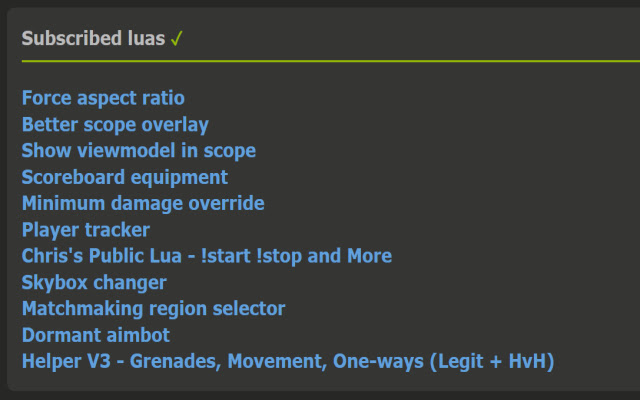The width and height of the screenshot is (640, 400).
Task: Click the green divider line under heading
Action: (331, 61)
